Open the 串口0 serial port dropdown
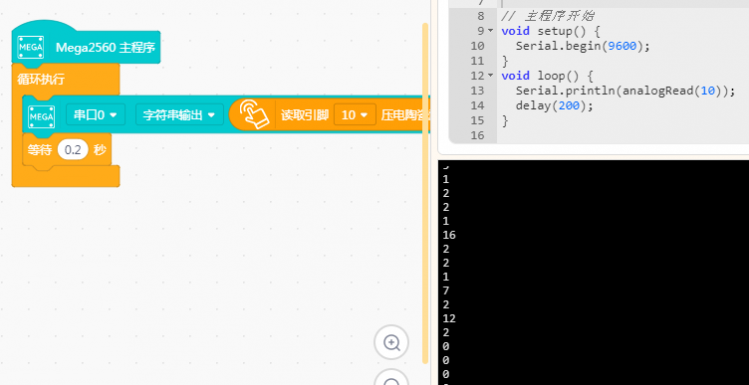Image resolution: width=749 pixels, height=385 pixels. 96,115
